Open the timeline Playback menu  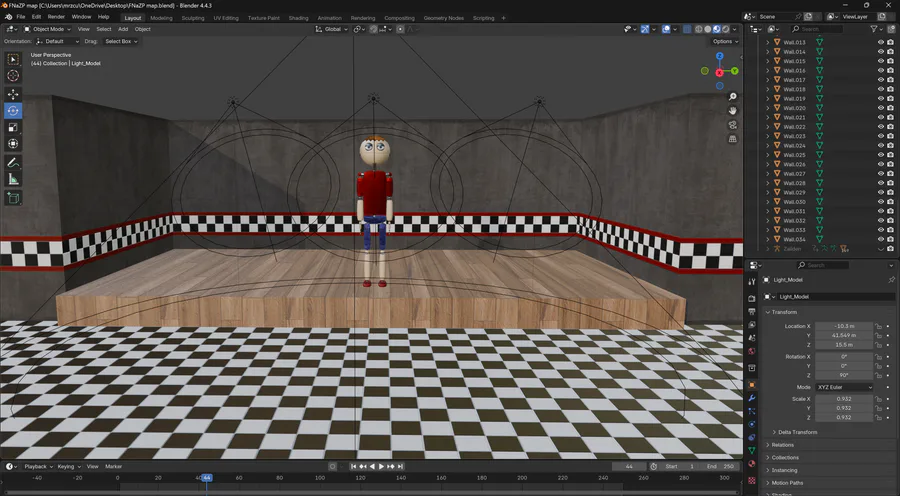coord(38,467)
